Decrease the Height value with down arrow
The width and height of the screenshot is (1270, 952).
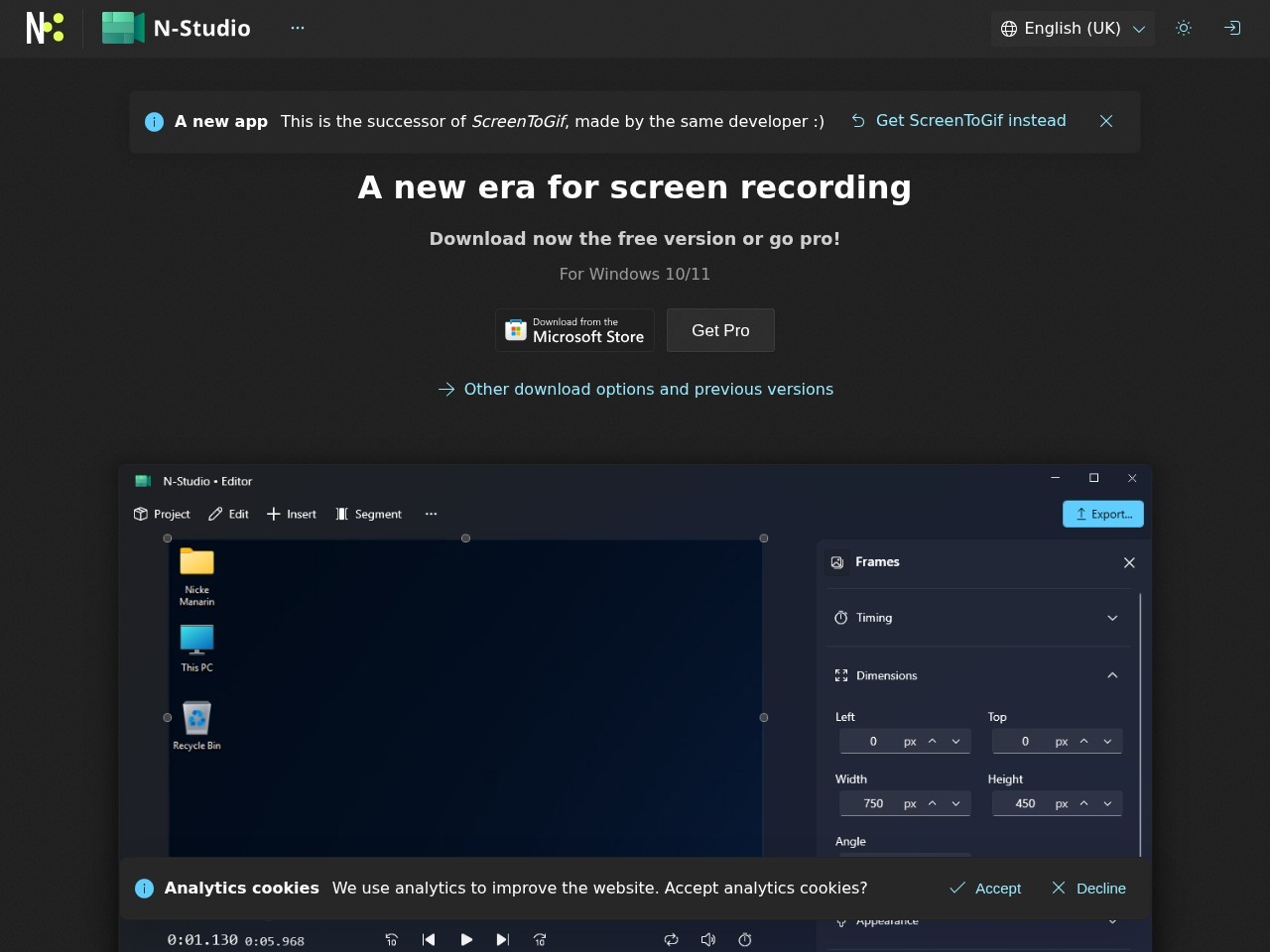[x=1108, y=804]
